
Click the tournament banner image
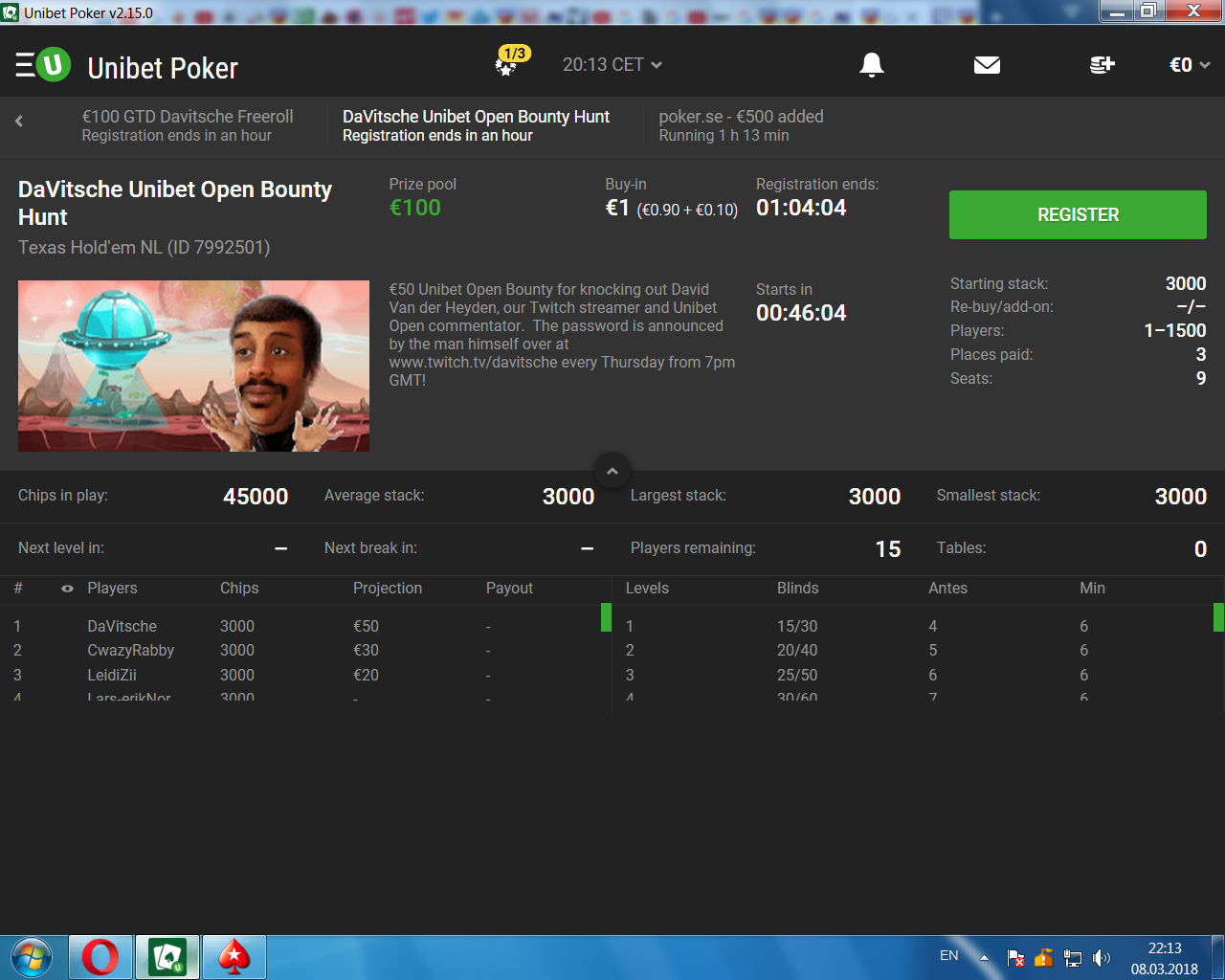(x=193, y=366)
